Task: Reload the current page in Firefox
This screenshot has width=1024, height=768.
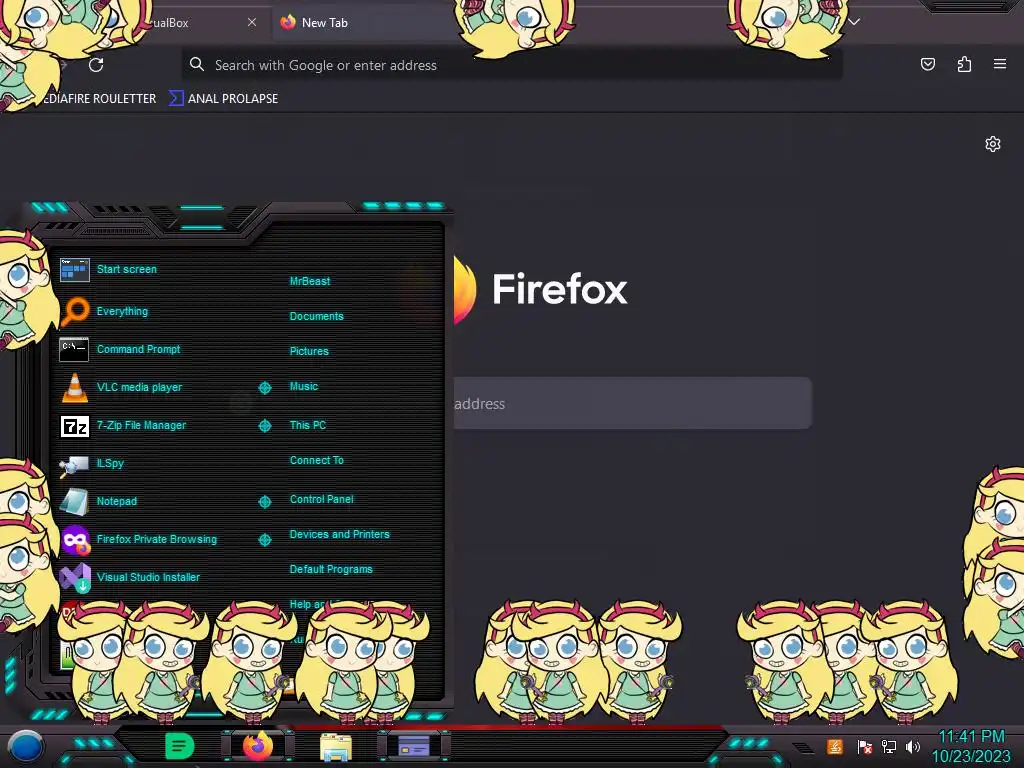Action: point(96,65)
